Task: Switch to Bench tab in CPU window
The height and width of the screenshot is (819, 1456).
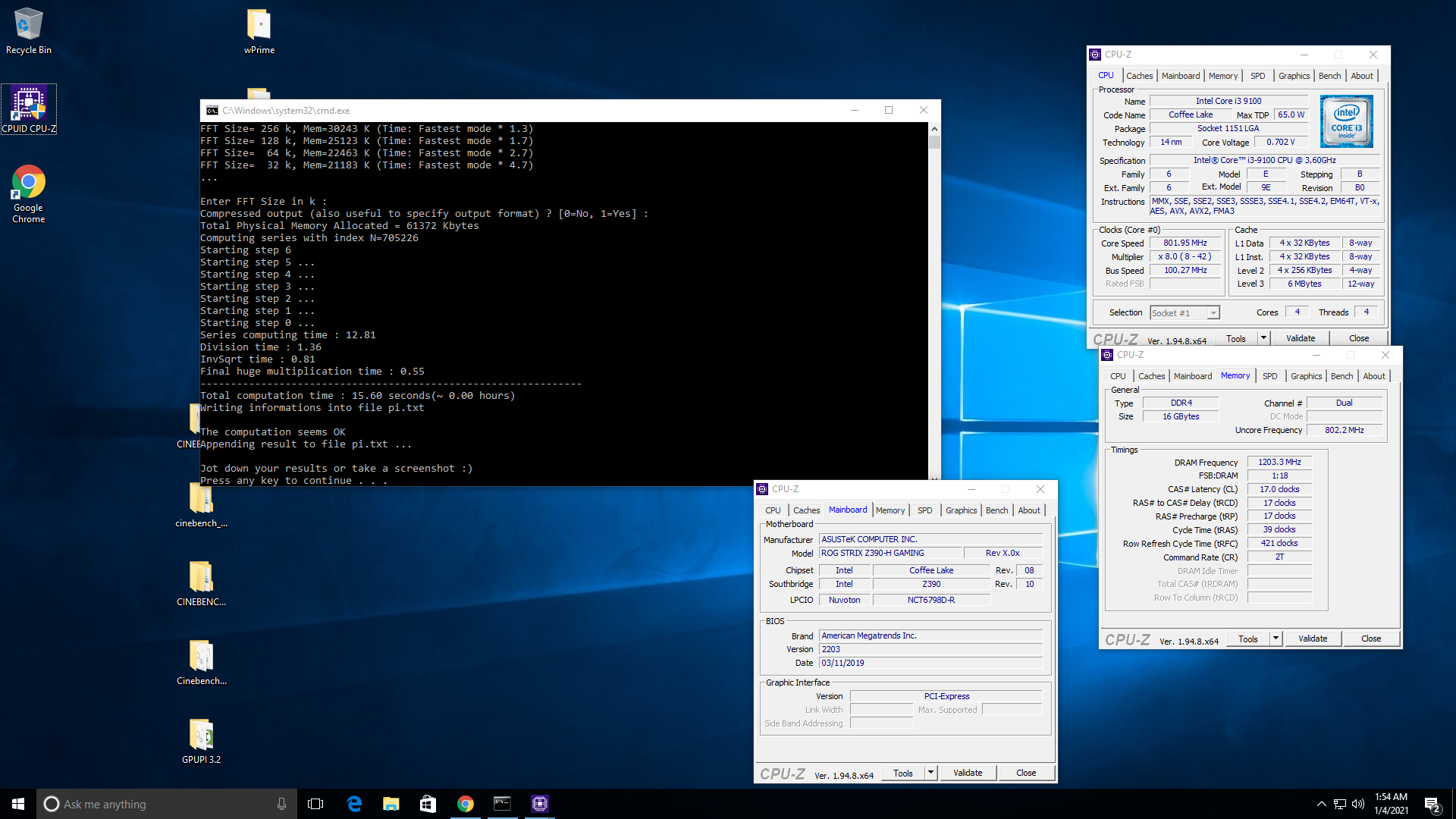Action: click(1329, 76)
